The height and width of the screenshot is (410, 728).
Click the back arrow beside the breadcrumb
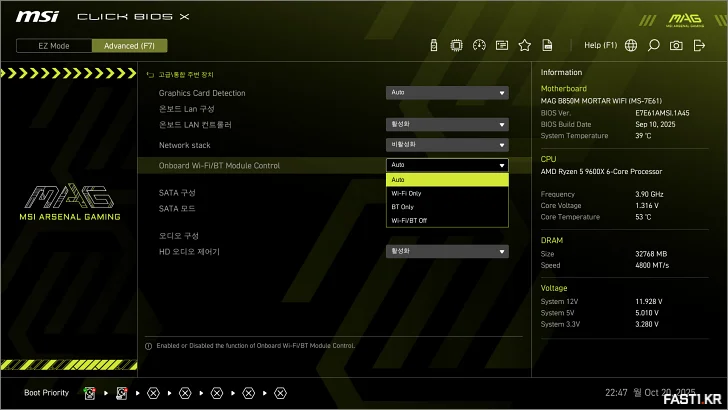tap(150, 75)
